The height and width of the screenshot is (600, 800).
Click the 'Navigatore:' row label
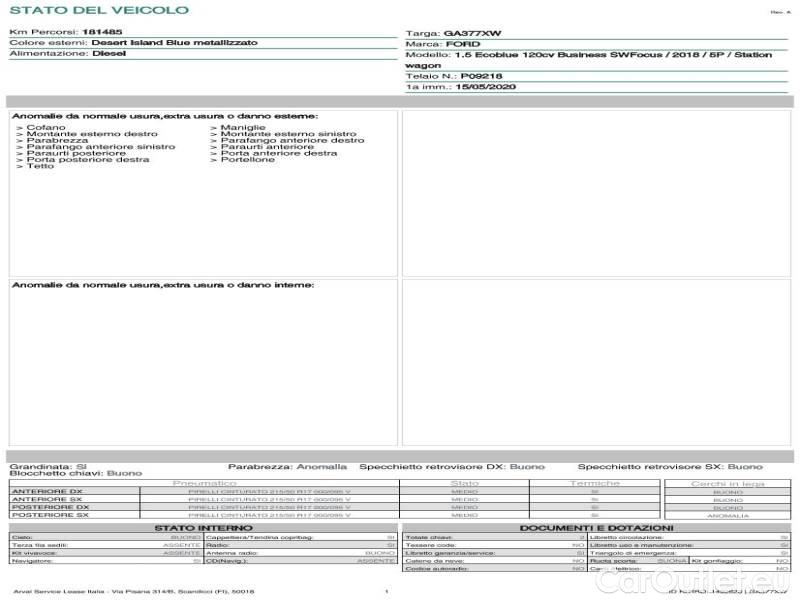point(32,561)
